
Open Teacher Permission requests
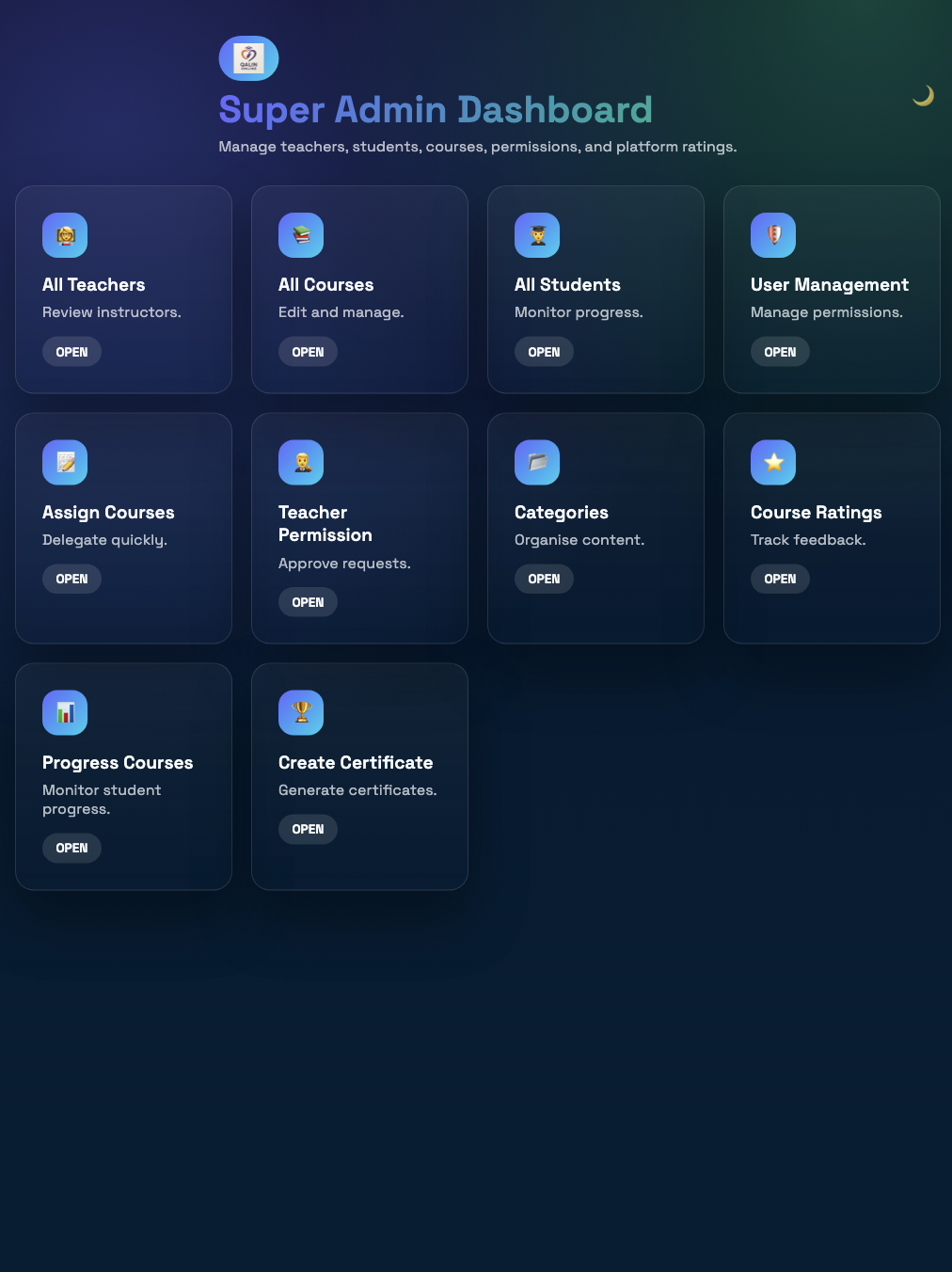coord(308,602)
